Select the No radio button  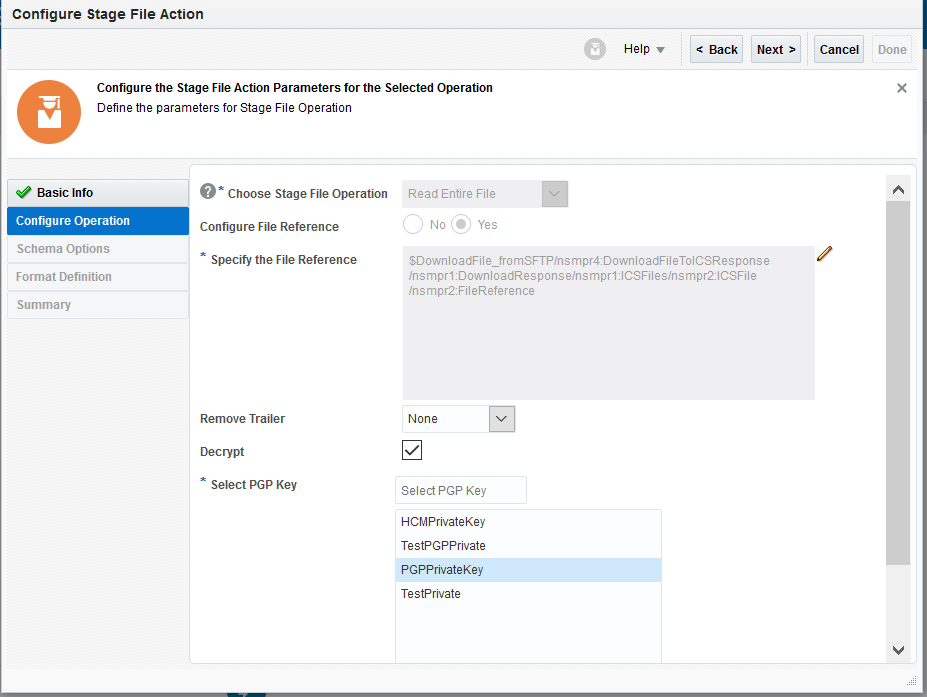click(413, 225)
